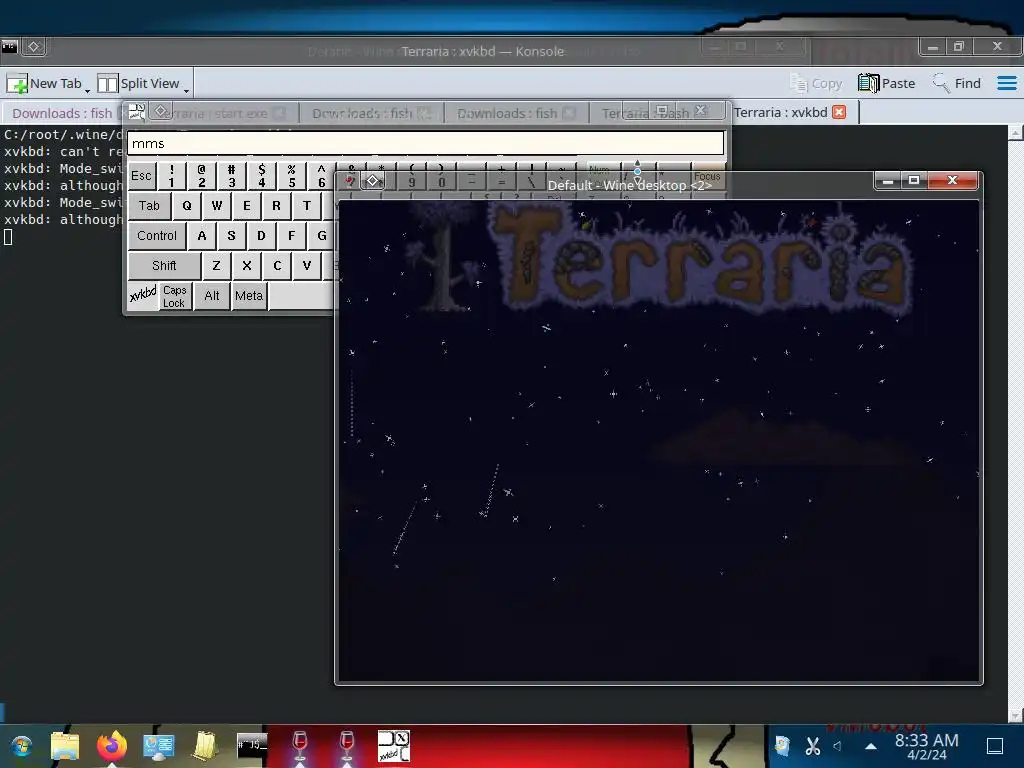
Task: Click the C key on xvkbd
Action: tap(277, 266)
